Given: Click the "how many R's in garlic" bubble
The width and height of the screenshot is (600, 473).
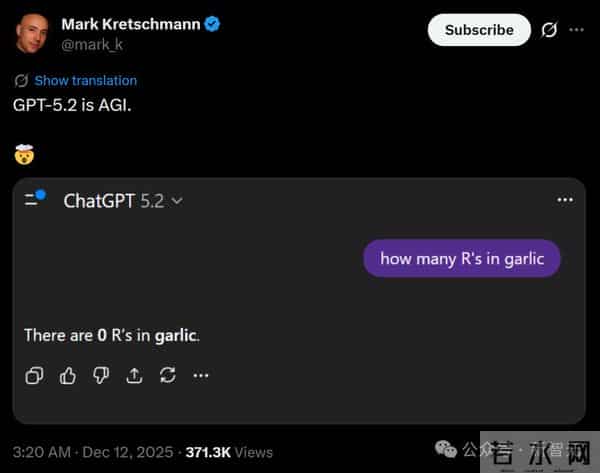Looking at the screenshot, I should (x=462, y=259).
